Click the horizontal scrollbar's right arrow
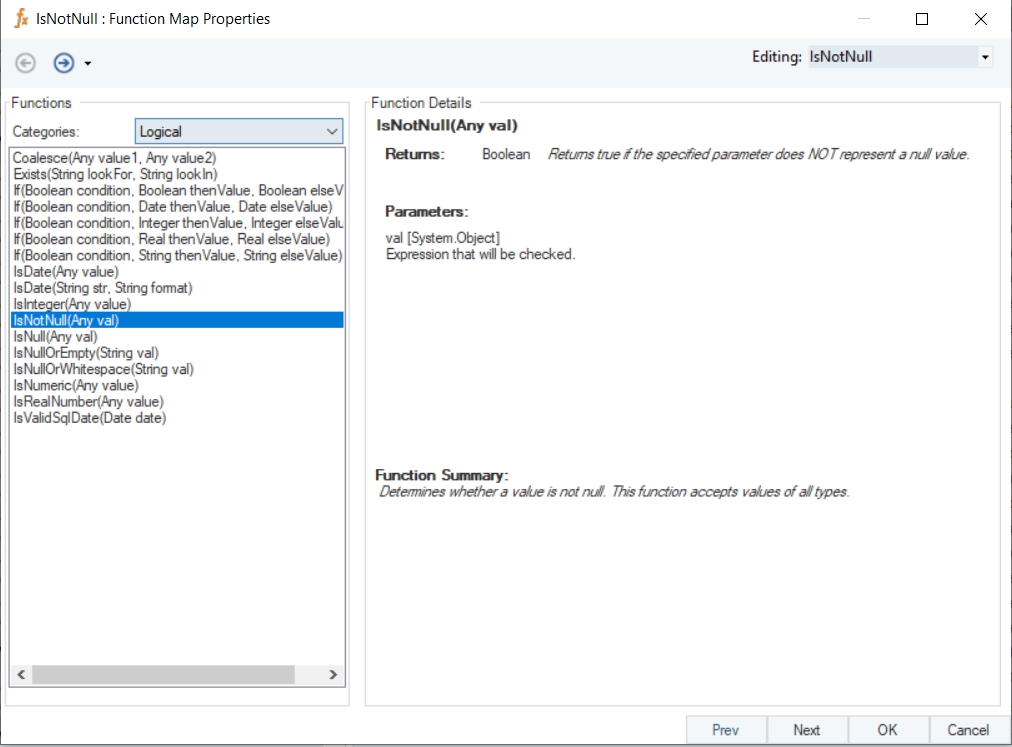Screen dimensions: 1012x747 (x=334, y=675)
